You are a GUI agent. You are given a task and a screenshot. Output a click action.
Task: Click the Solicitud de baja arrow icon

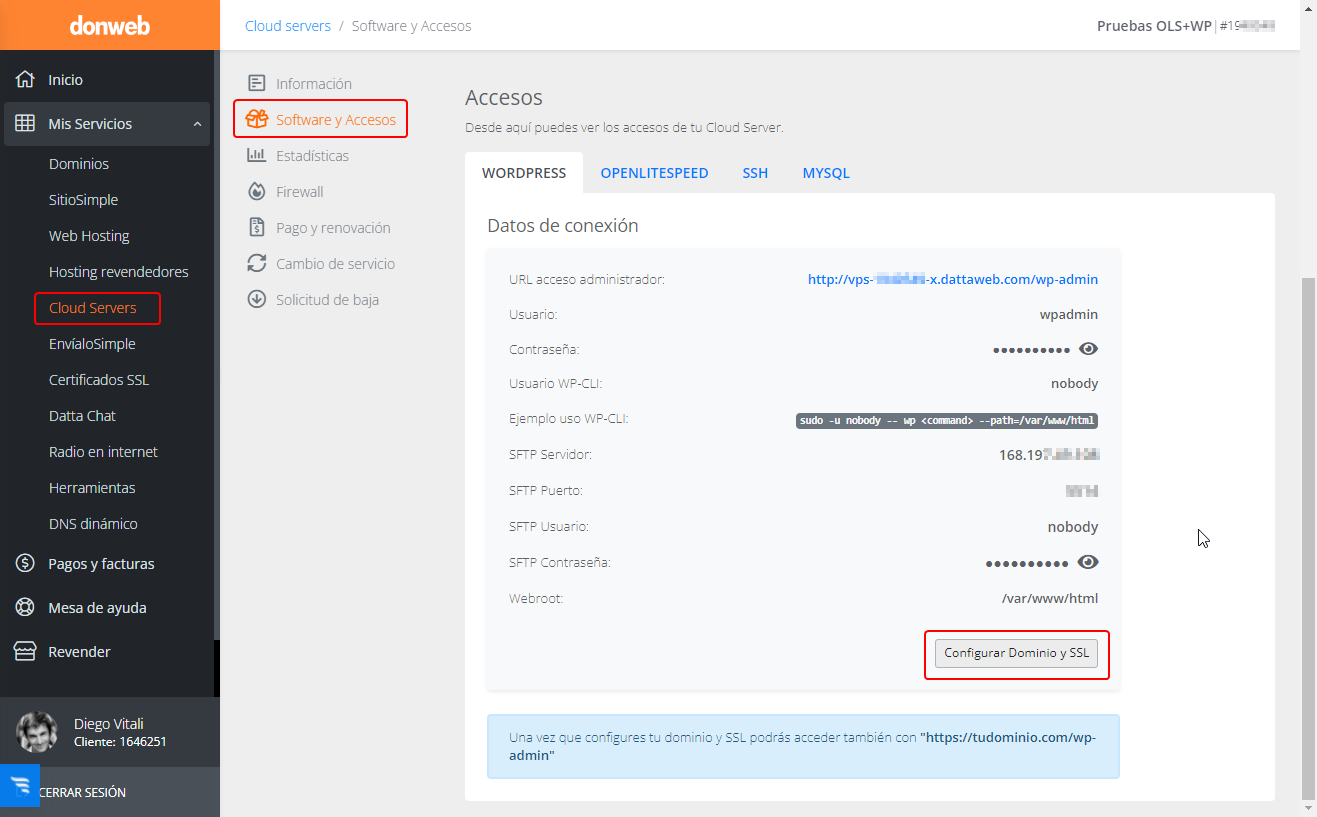pos(257,300)
